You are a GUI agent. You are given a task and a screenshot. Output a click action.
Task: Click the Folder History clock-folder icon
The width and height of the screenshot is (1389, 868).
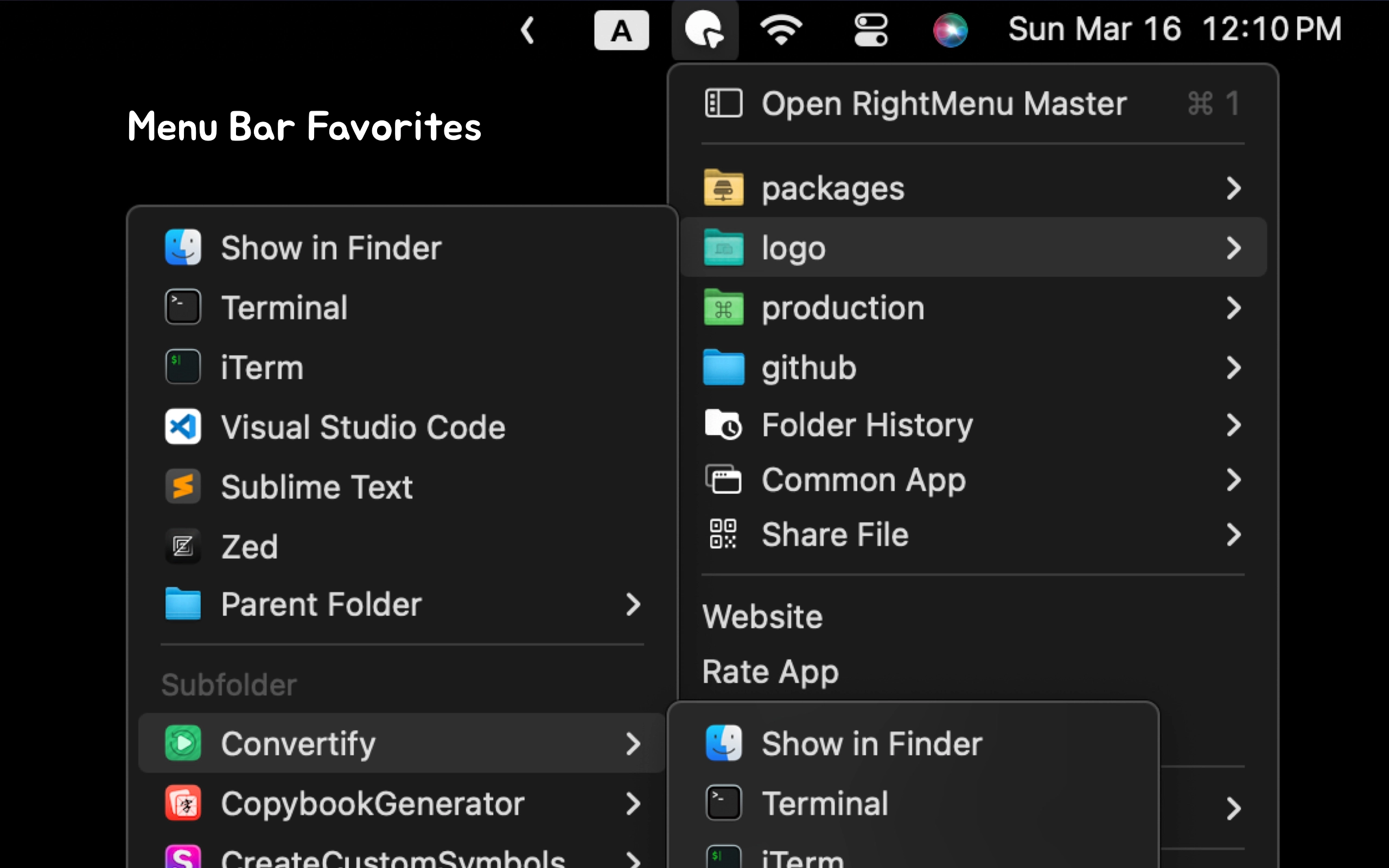click(x=723, y=425)
